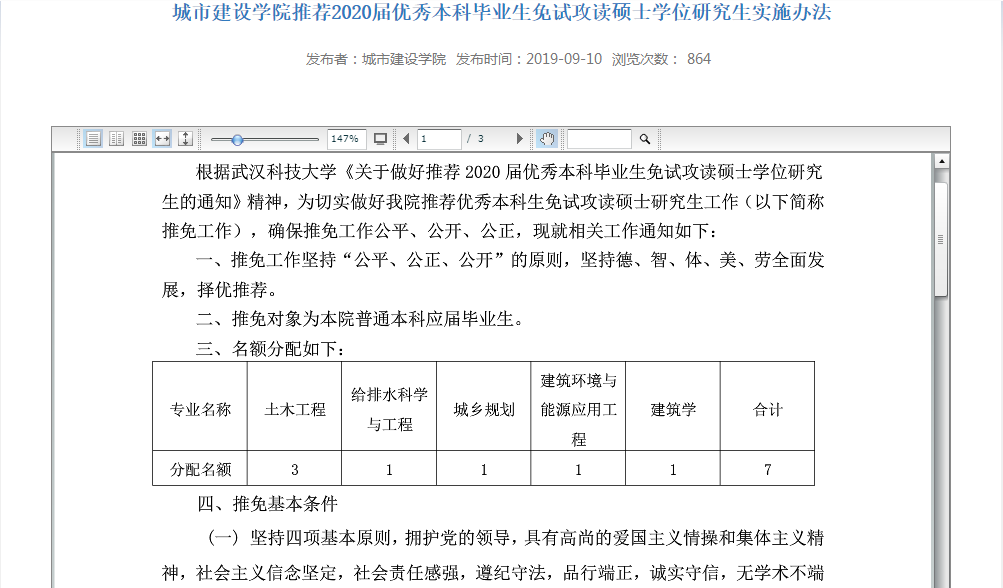Toggle fit-to-height mode
Screen dimensions: 1003x588
185,139
